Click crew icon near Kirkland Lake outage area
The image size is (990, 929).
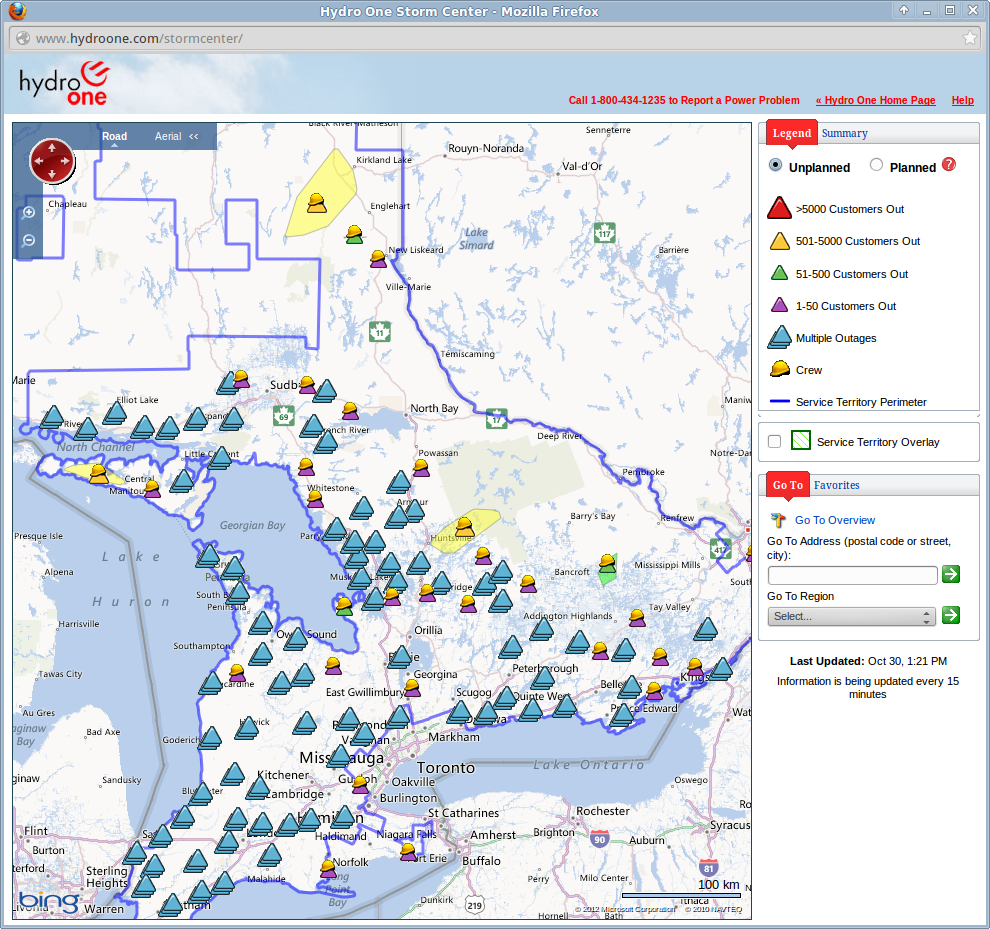(316, 203)
